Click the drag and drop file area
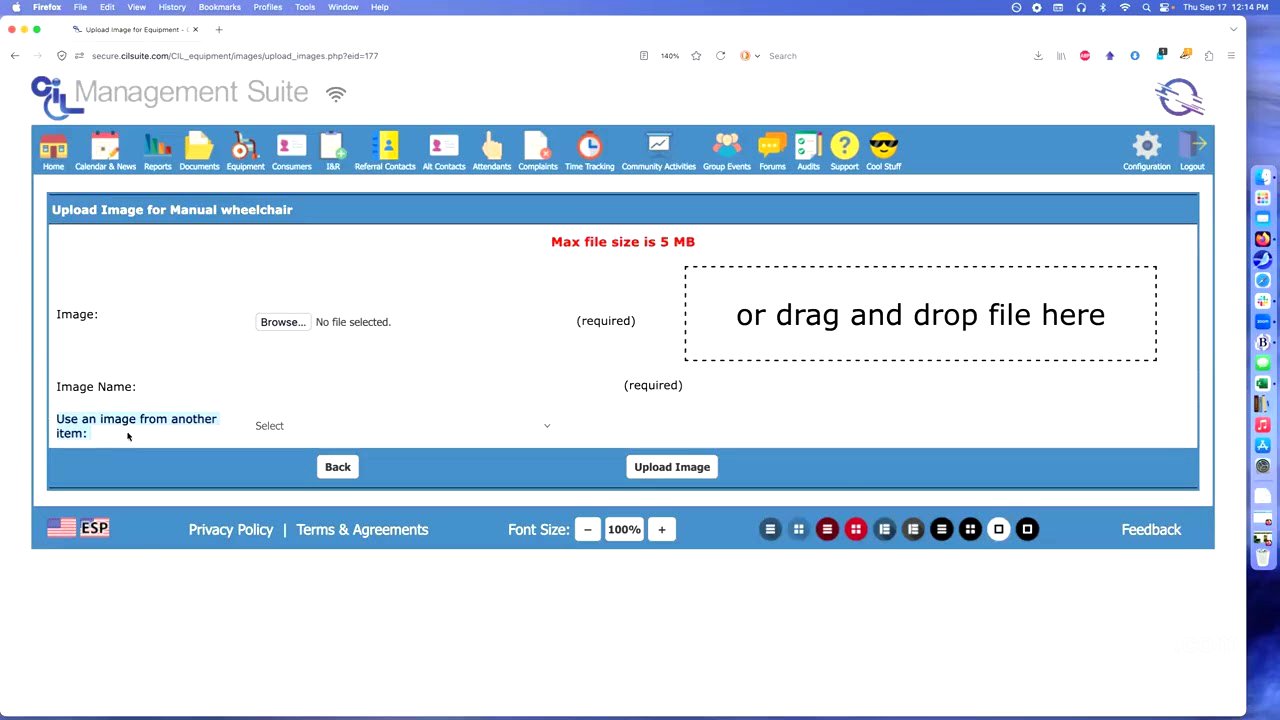Viewport: 1280px width, 720px height. 920,314
